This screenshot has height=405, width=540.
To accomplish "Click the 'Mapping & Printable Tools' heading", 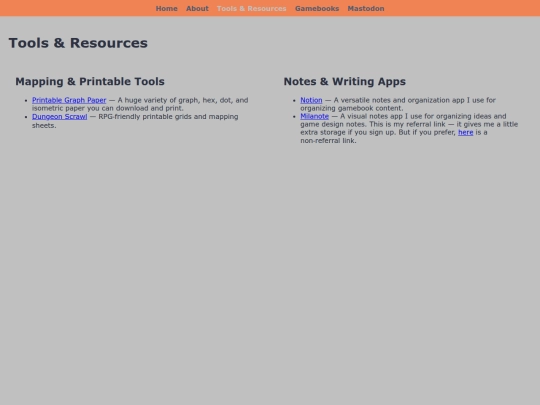I will [x=90, y=82].
